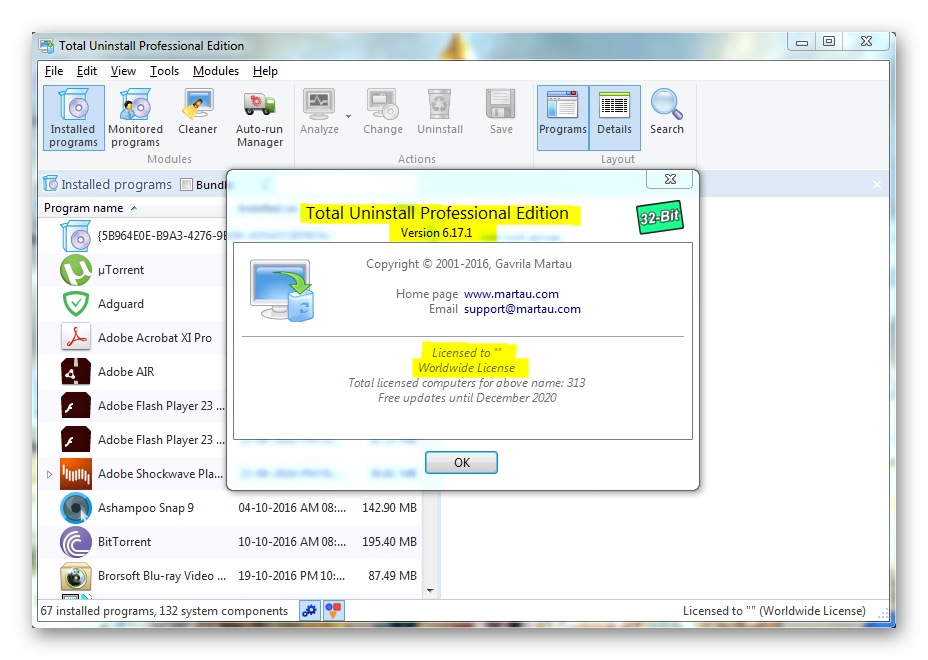This screenshot has width=928, height=660.
Task: Launch the Cleaner module
Action: point(198,112)
